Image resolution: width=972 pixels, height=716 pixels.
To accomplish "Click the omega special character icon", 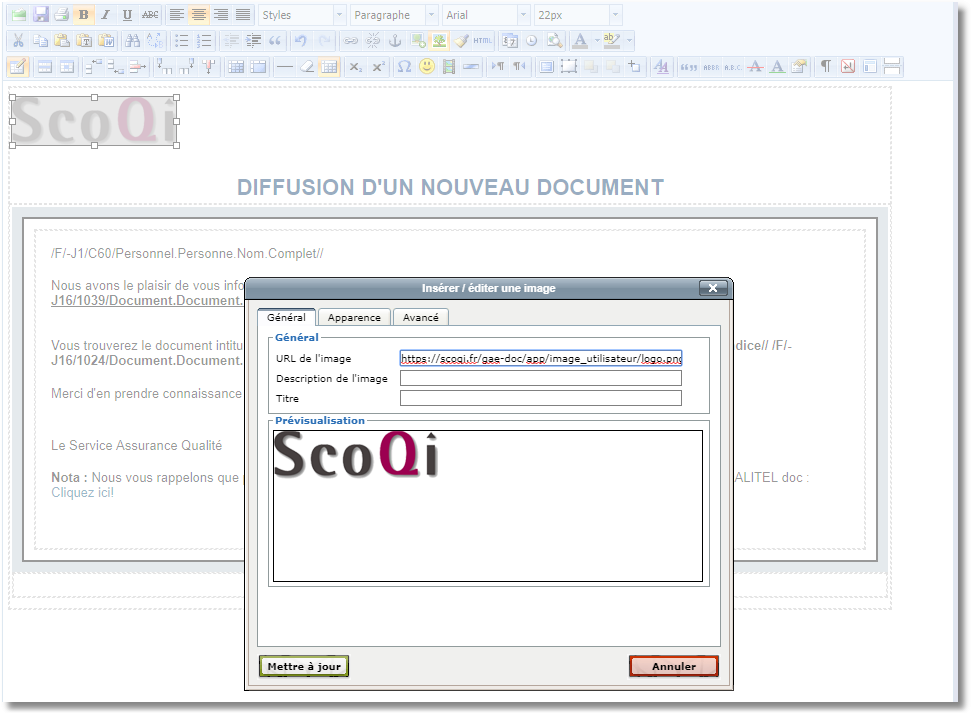I will pos(404,67).
